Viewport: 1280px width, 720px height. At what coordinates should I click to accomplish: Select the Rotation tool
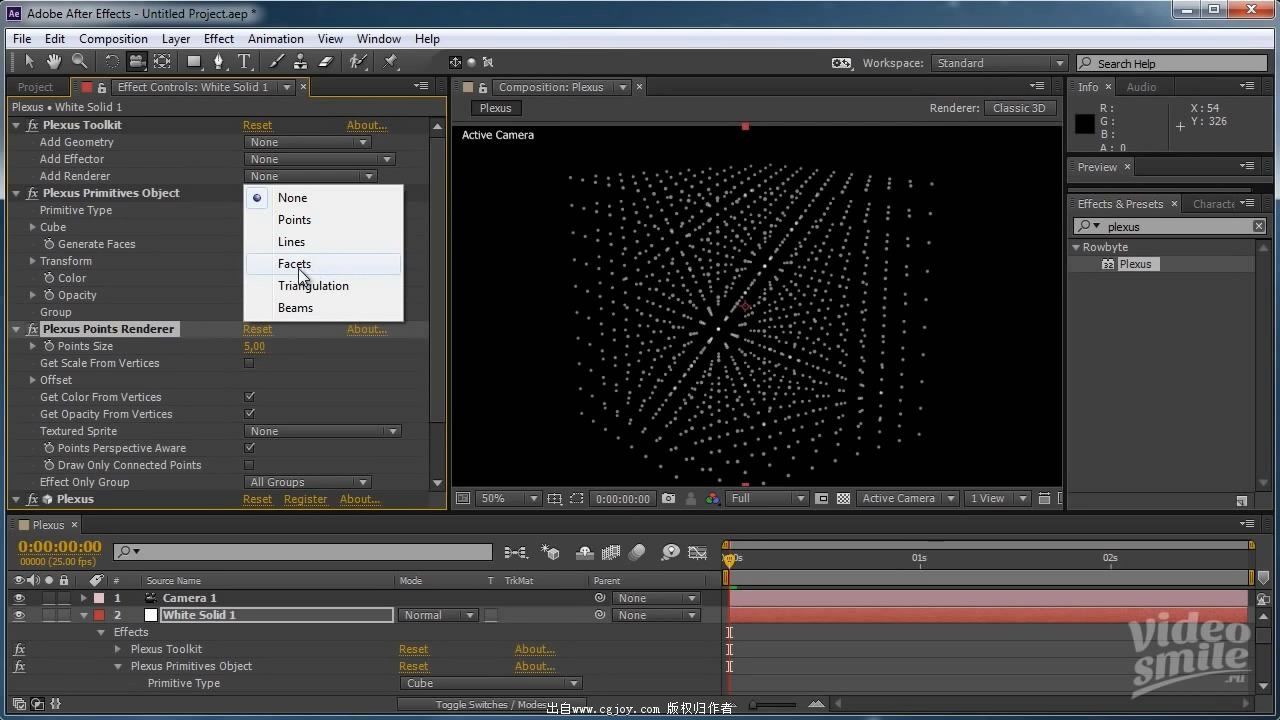(111, 62)
